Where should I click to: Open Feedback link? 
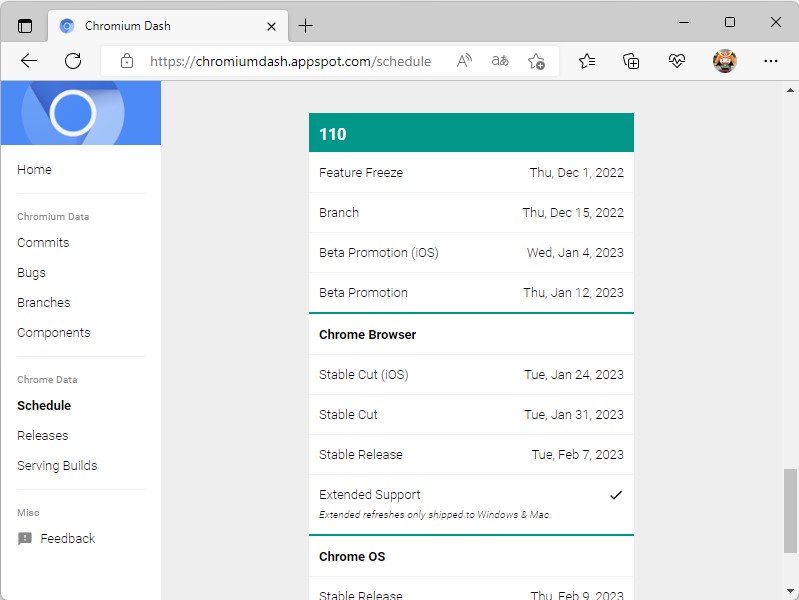point(68,538)
